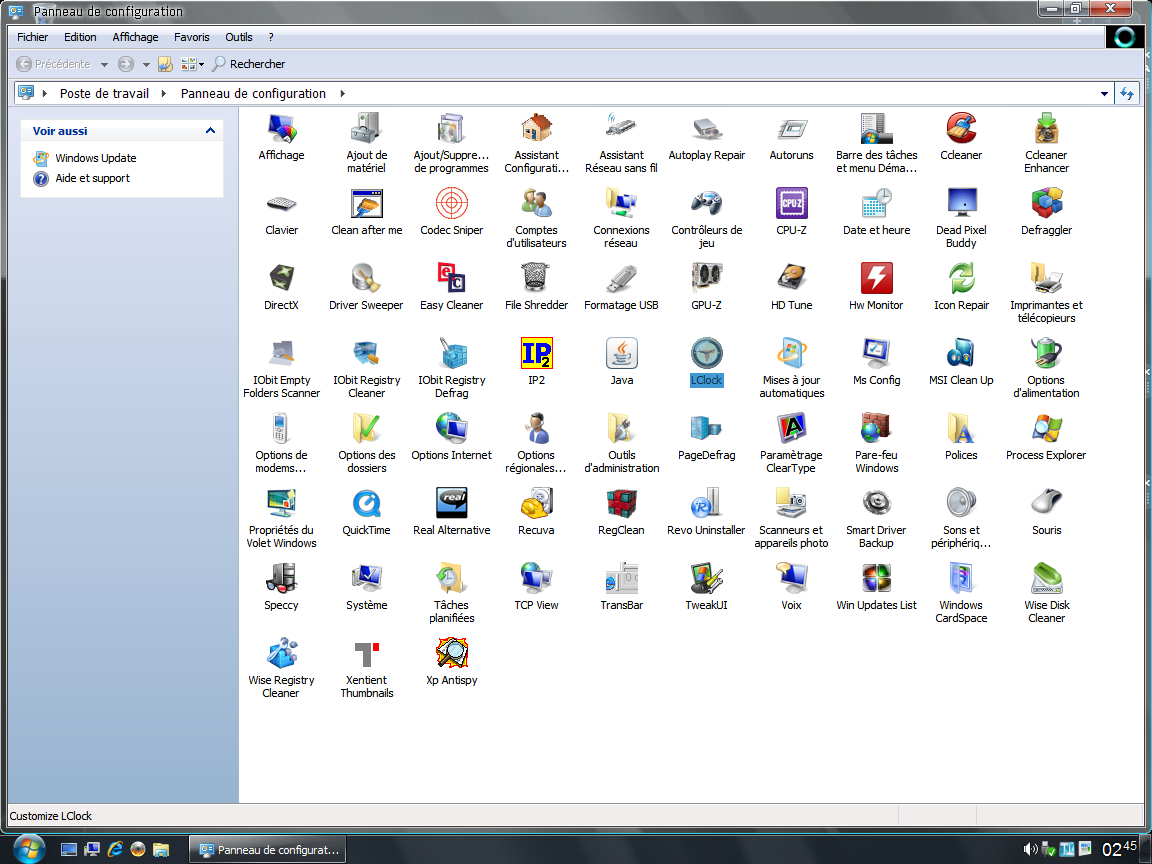The height and width of the screenshot is (864, 1152).
Task: Open the ? help menu
Action: coord(271,37)
